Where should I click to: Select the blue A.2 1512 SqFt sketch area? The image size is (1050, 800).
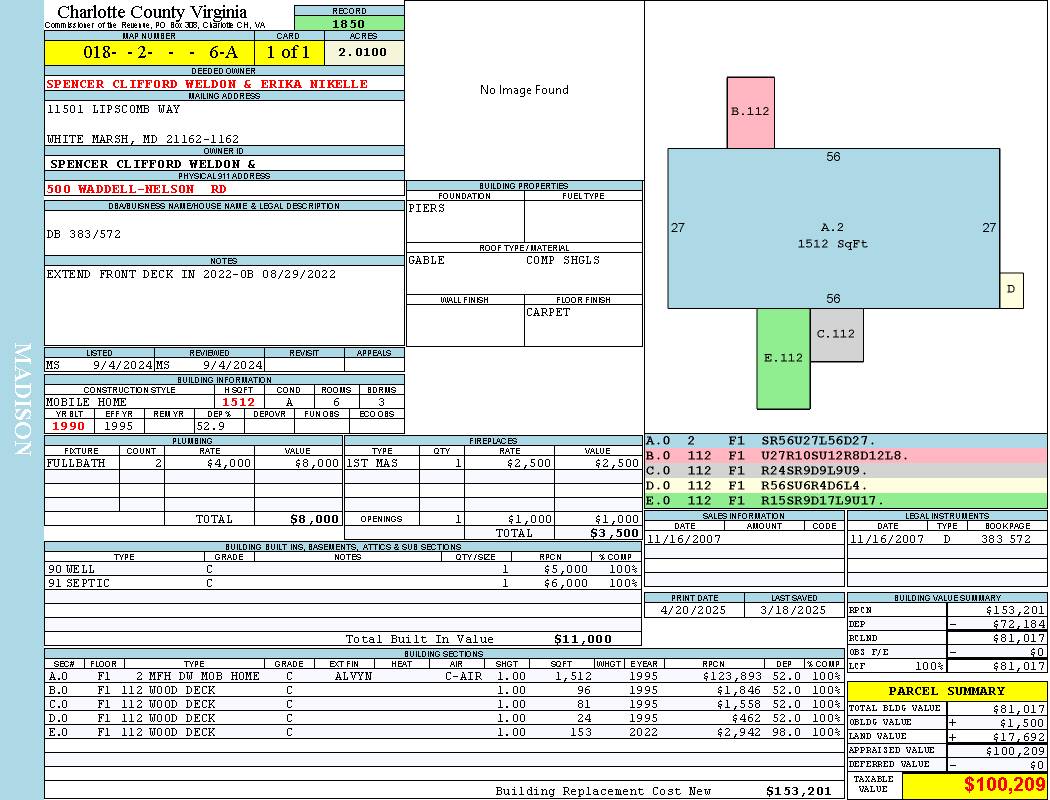point(834,229)
